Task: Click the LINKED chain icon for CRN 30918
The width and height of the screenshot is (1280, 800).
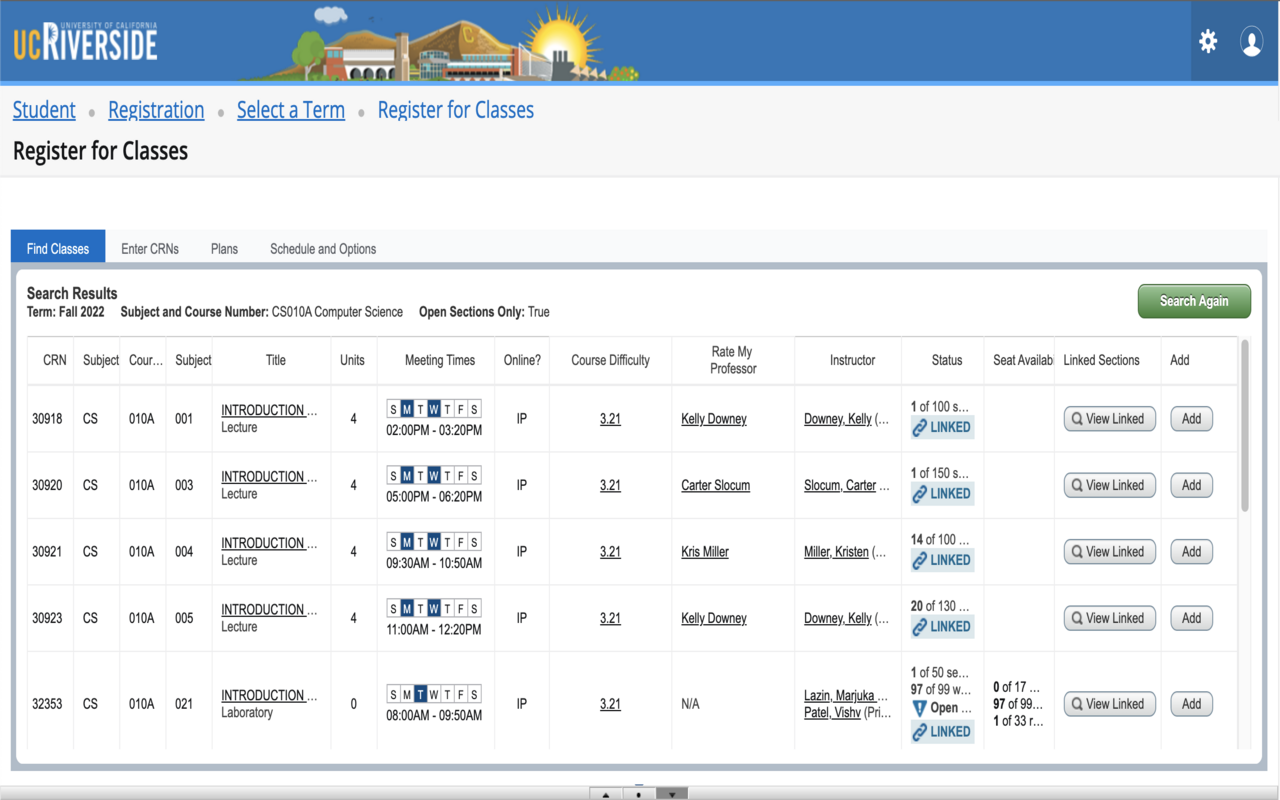Action: pyautogui.click(x=920, y=427)
